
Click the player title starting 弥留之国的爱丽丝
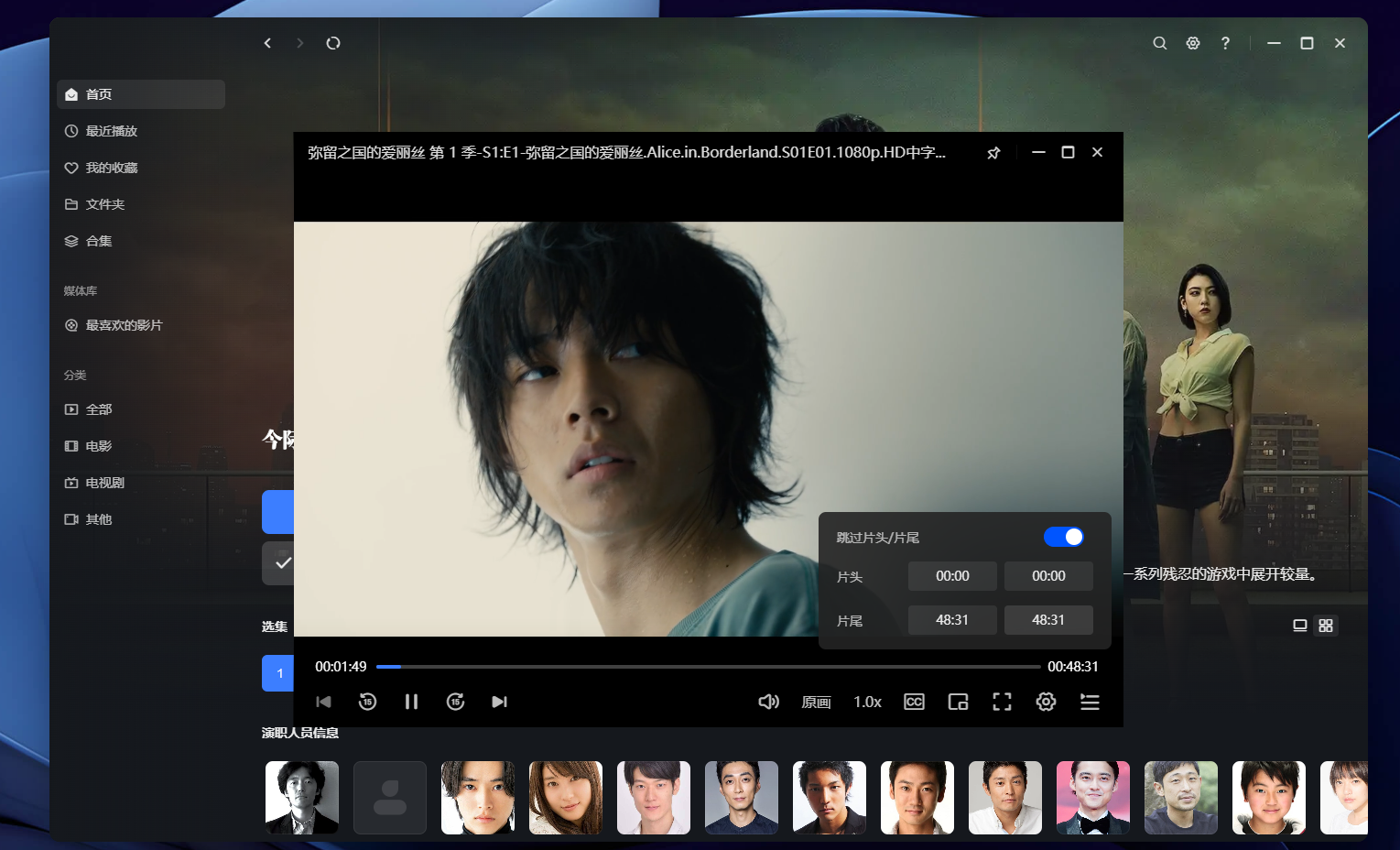click(626, 152)
